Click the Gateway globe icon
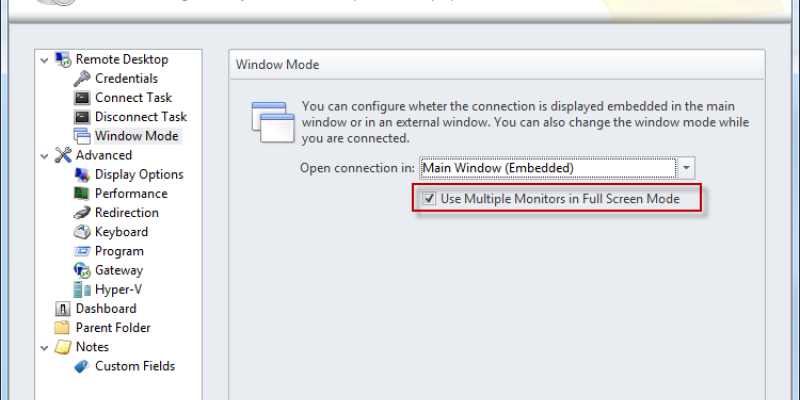Screen dimensions: 800x400 (x=82, y=270)
